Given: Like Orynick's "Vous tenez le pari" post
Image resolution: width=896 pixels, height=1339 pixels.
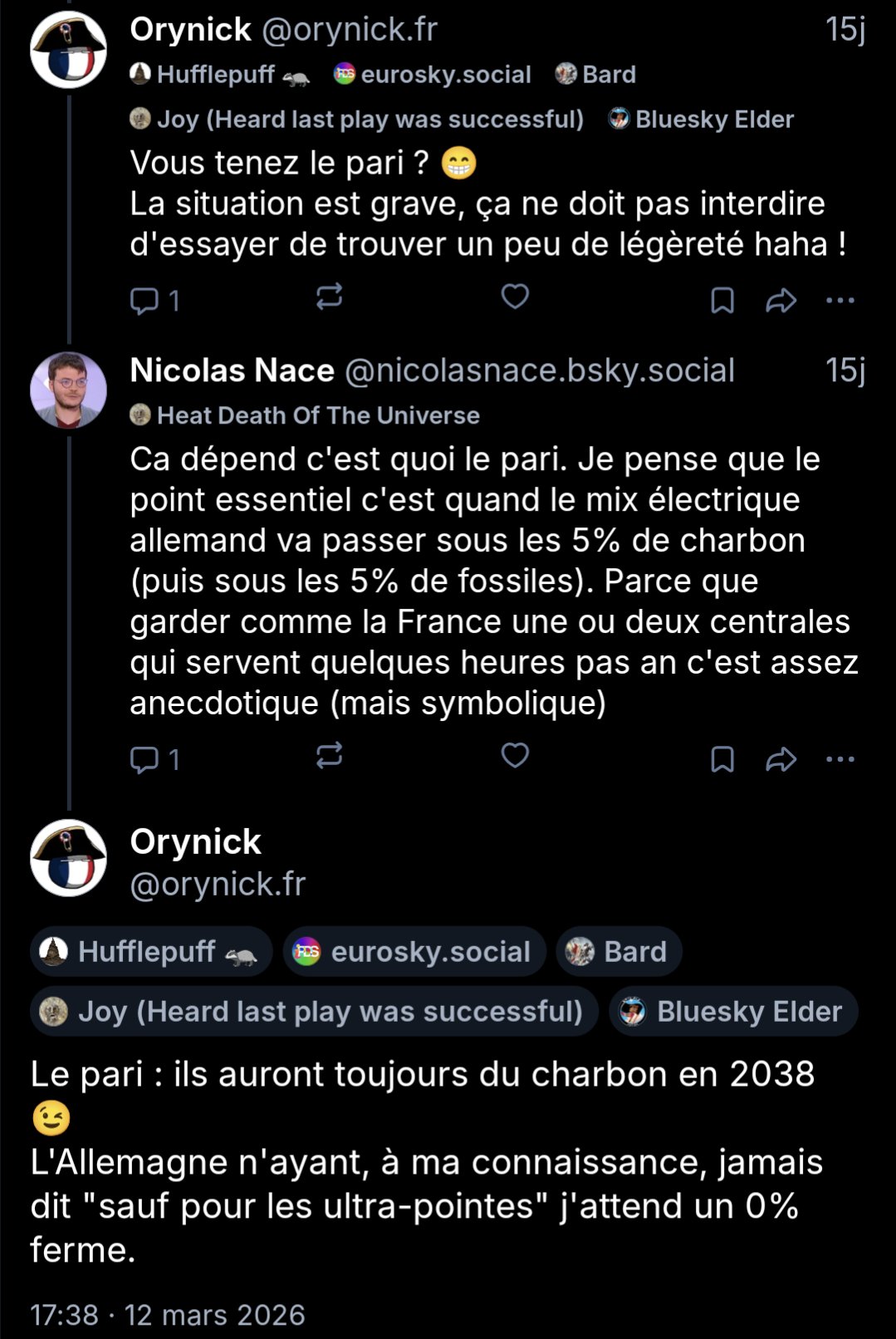Looking at the screenshot, I should (x=515, y=297).
